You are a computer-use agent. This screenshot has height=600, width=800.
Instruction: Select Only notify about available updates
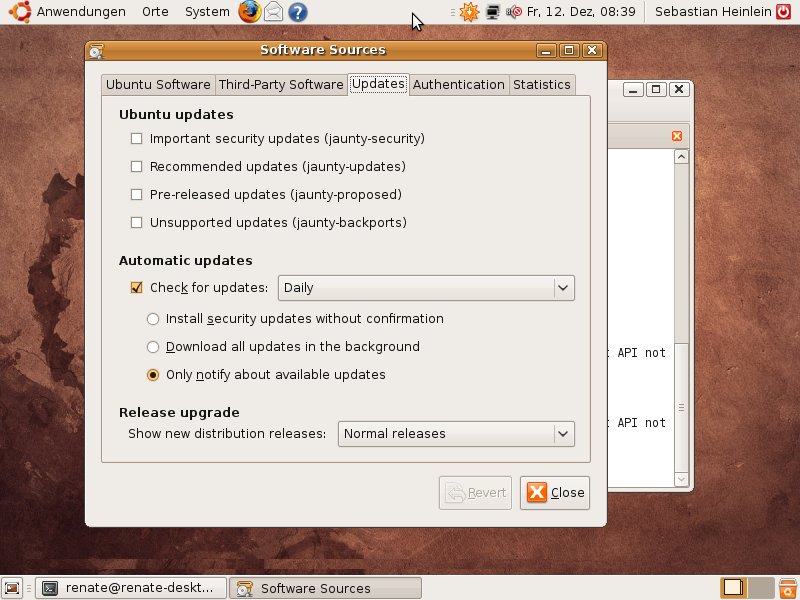pyautogui.click(x=153, y=375)
